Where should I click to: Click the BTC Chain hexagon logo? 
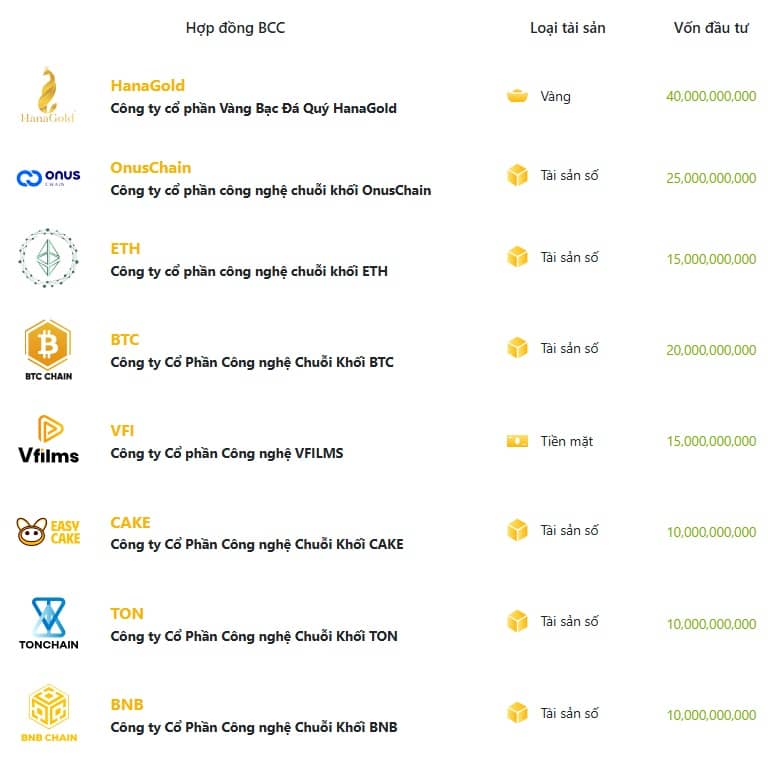click(x=48, y=349)
